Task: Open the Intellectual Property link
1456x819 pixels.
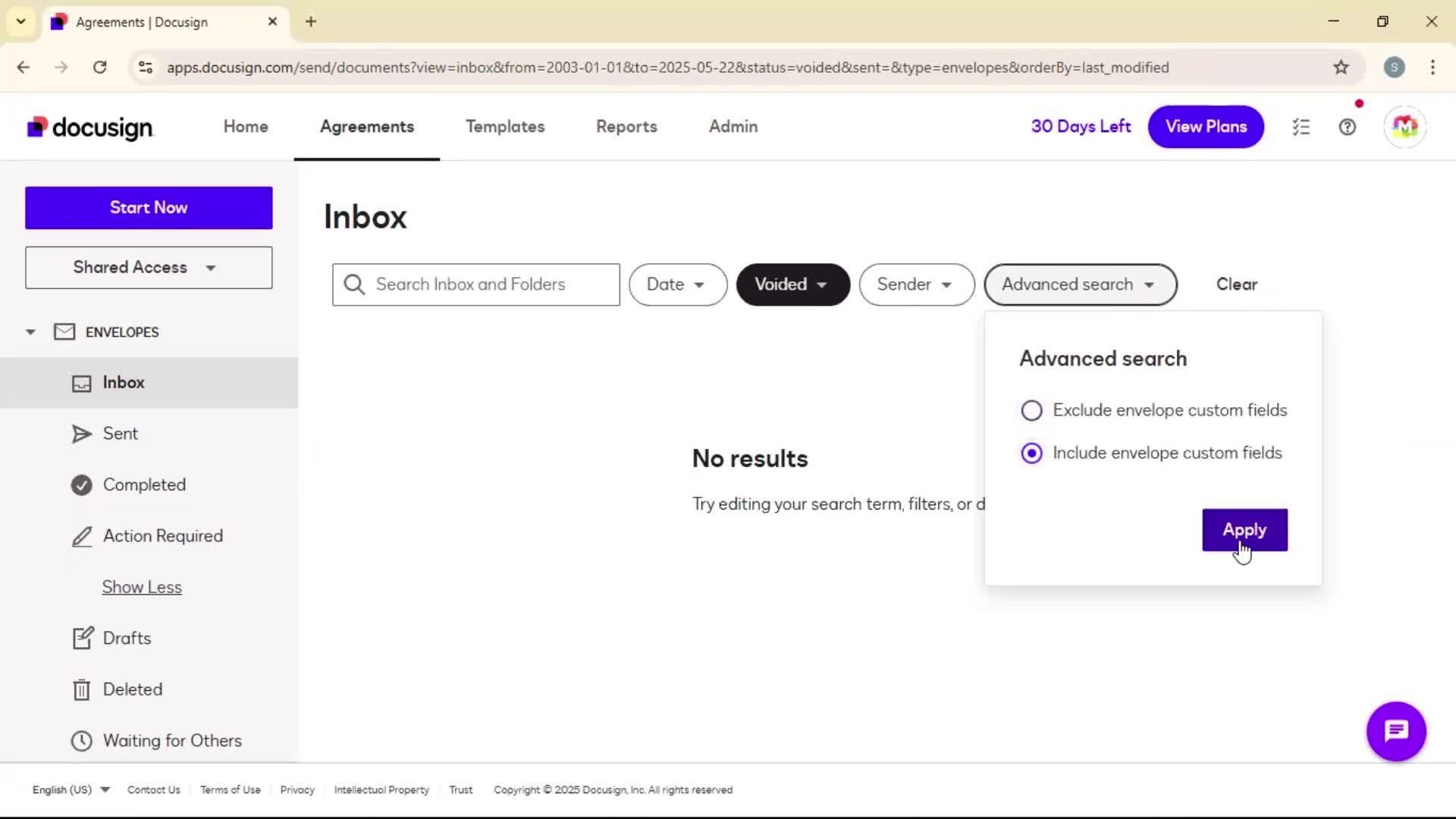Action: [x=381, y=789]
